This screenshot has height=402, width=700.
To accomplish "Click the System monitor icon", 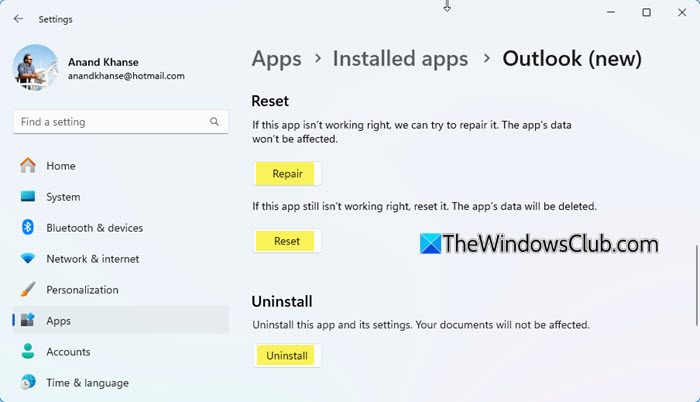I will (28, 197).
